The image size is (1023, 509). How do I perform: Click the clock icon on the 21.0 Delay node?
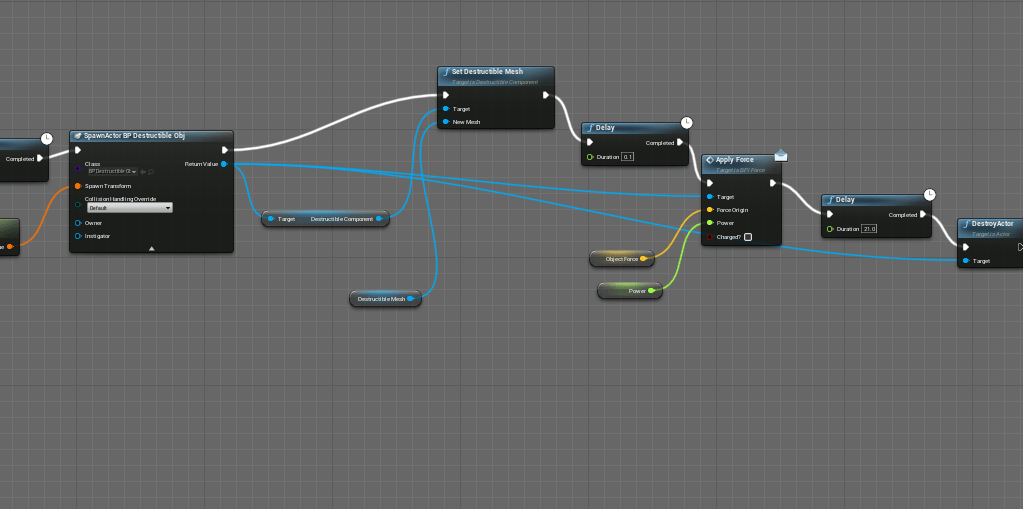(929, 195)
